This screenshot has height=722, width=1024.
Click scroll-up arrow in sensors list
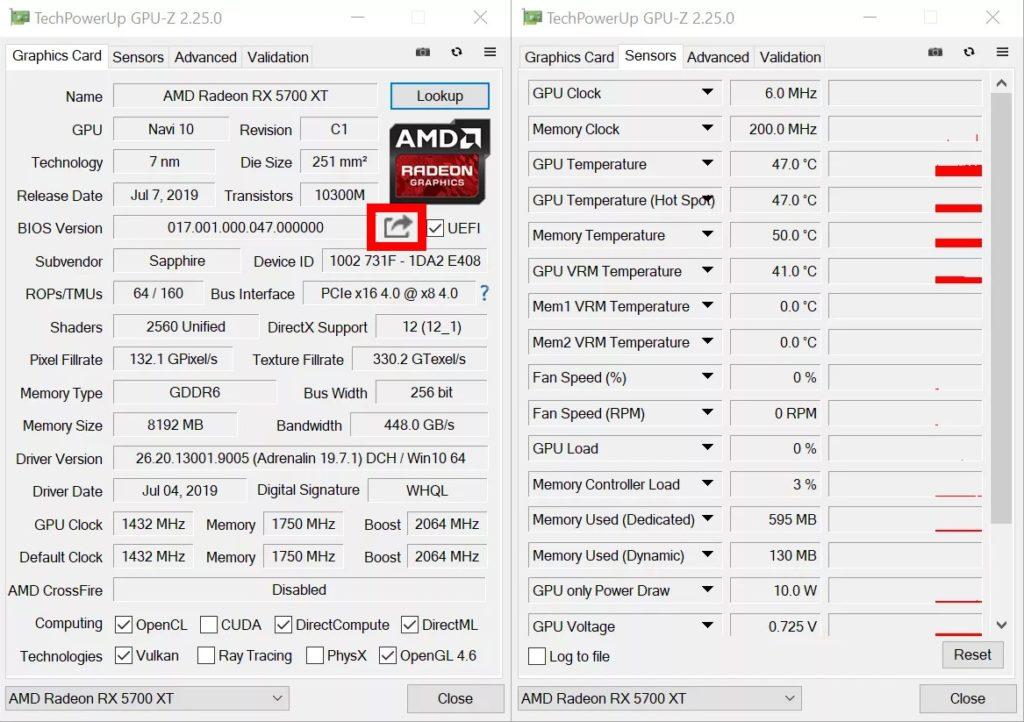click(x=1001, y=83)
